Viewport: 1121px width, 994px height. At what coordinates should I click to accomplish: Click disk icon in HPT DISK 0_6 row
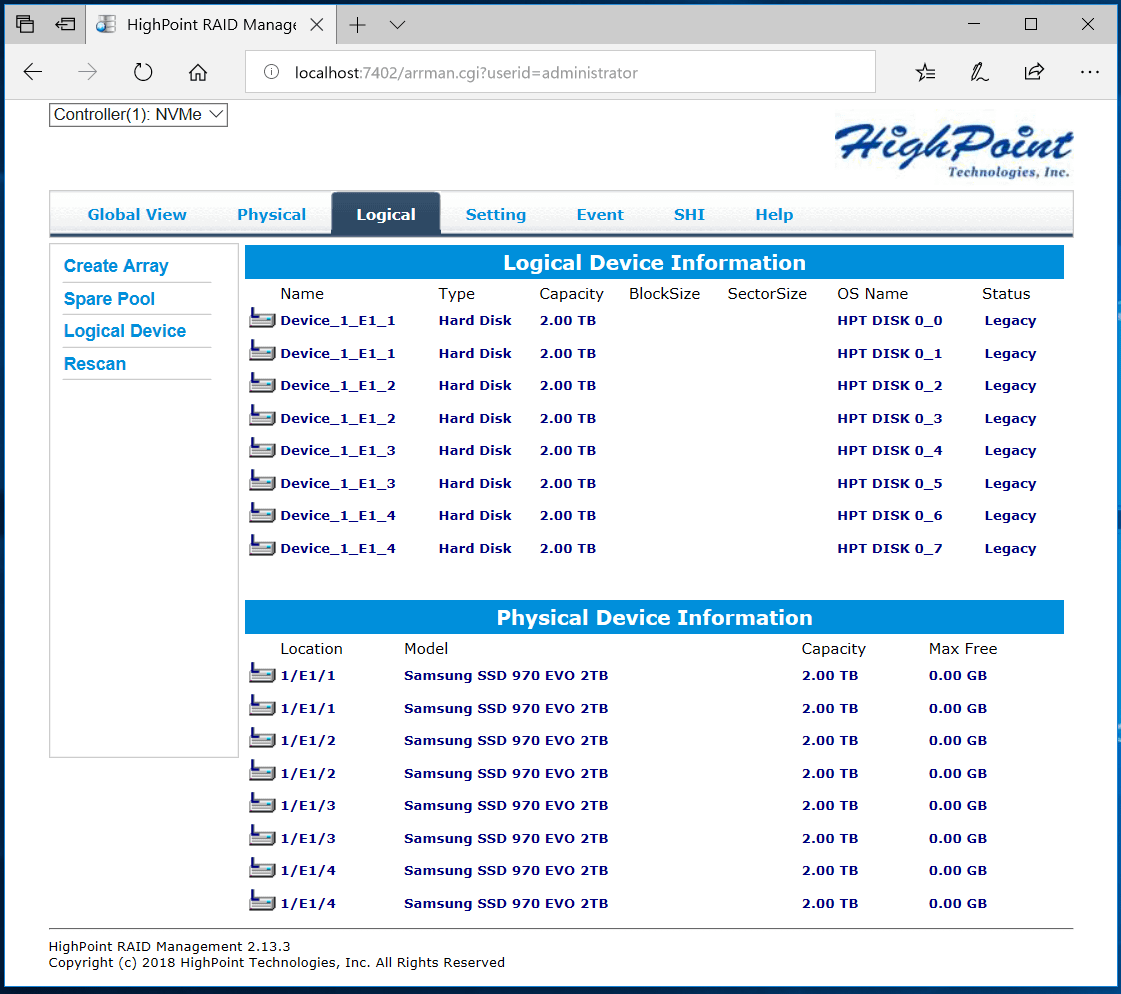click(x=262, y=513)
